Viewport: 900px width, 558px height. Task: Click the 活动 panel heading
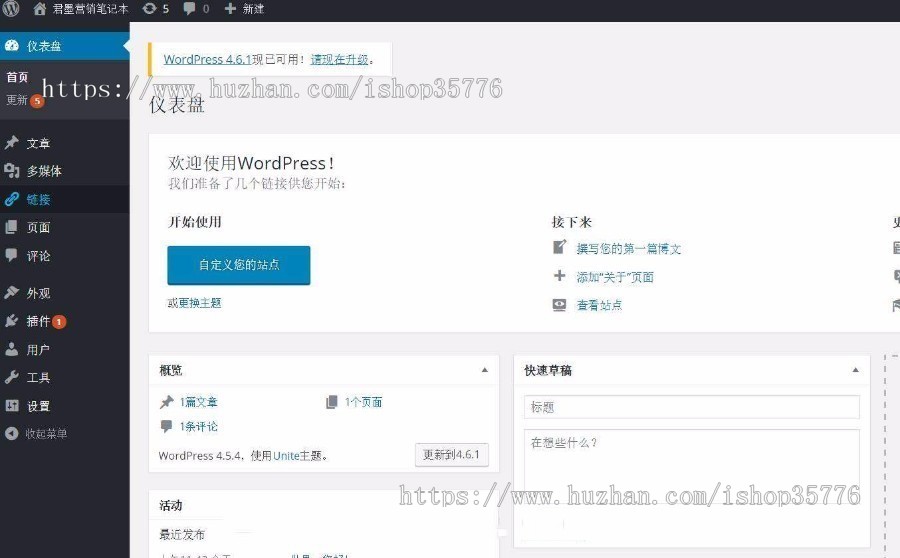170,505
